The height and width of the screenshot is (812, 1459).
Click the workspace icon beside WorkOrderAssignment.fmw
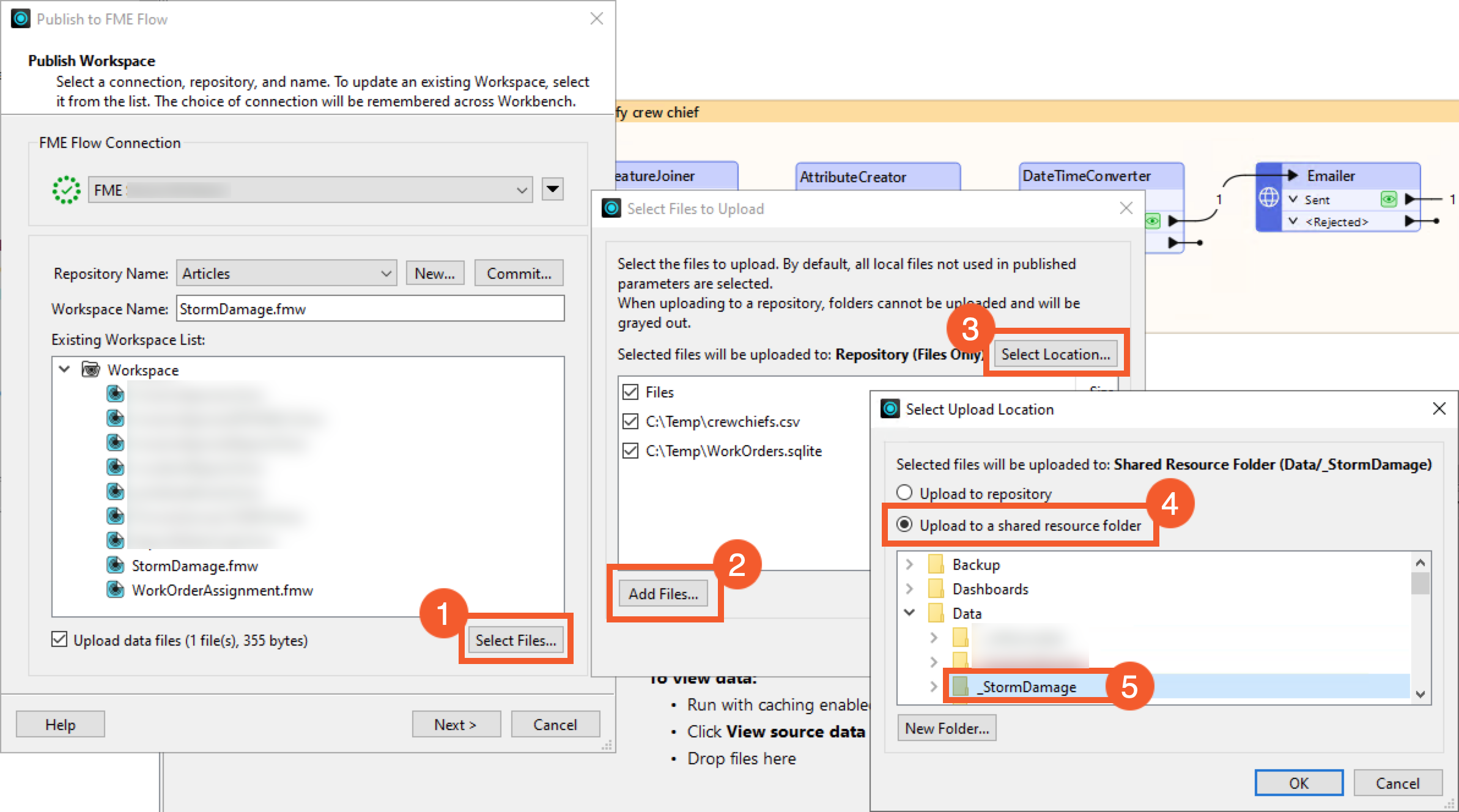tap(116, 589)
